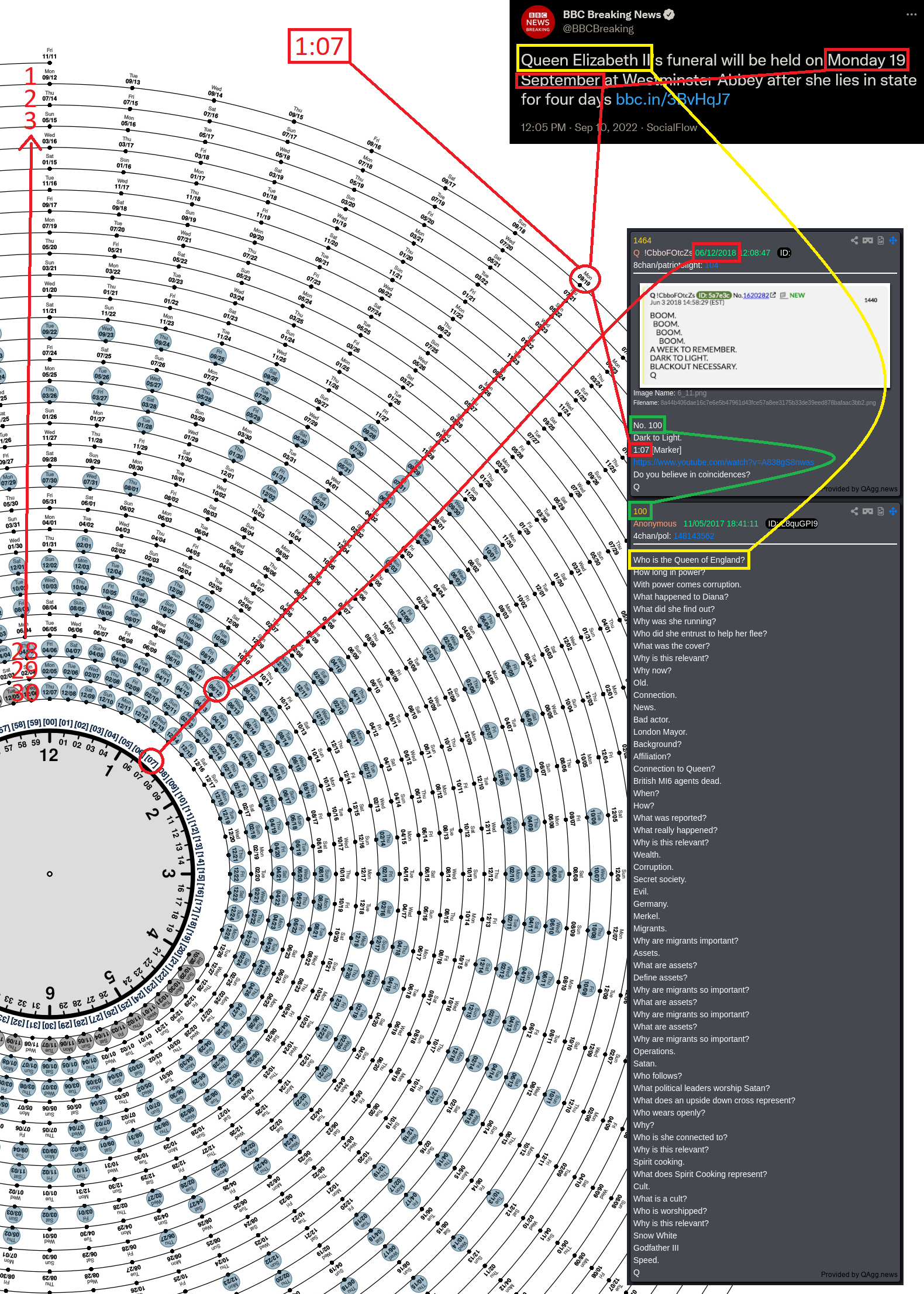The image size is (924, 1294).
Task: Open the bbc.in/3BvHqJ7 link in the tweet
Action: (x=673, y=99)
